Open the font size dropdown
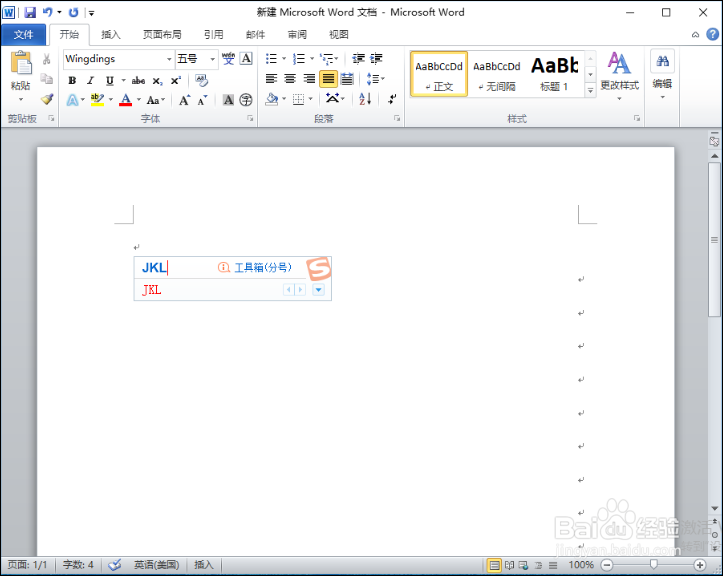This screenshot has height=576, width=723. coord(213,59)
